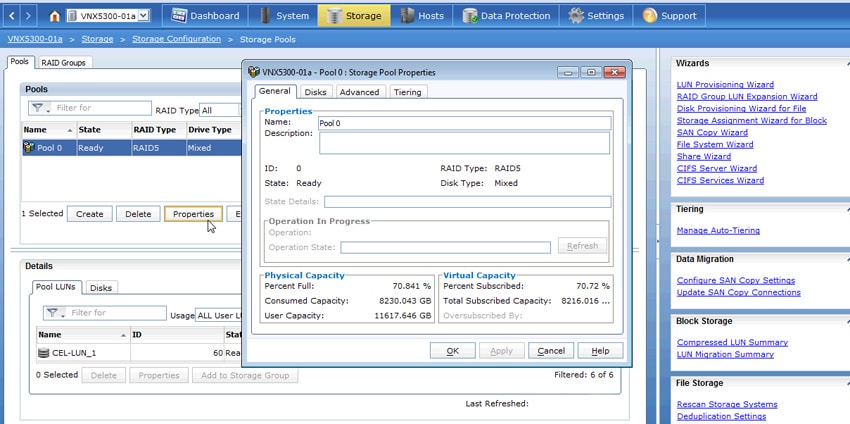This screenshot has height=424, width=850.
Task: Click the Help button in the dialog
Action: tap(600, 351)
